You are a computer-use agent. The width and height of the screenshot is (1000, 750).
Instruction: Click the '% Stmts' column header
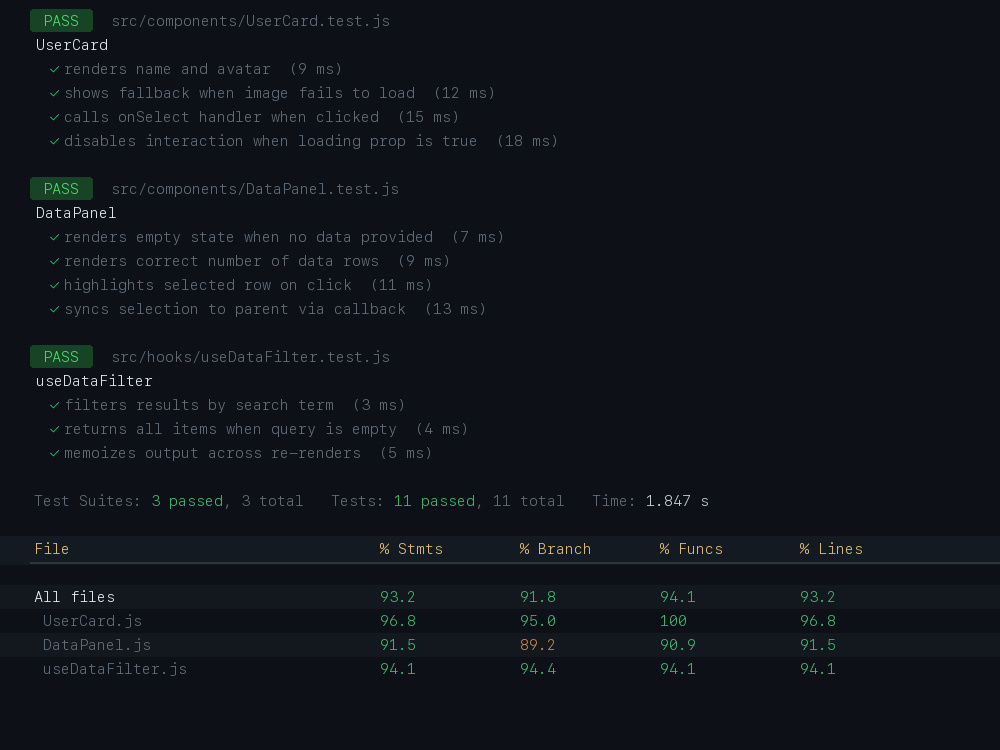pos(411,549)
